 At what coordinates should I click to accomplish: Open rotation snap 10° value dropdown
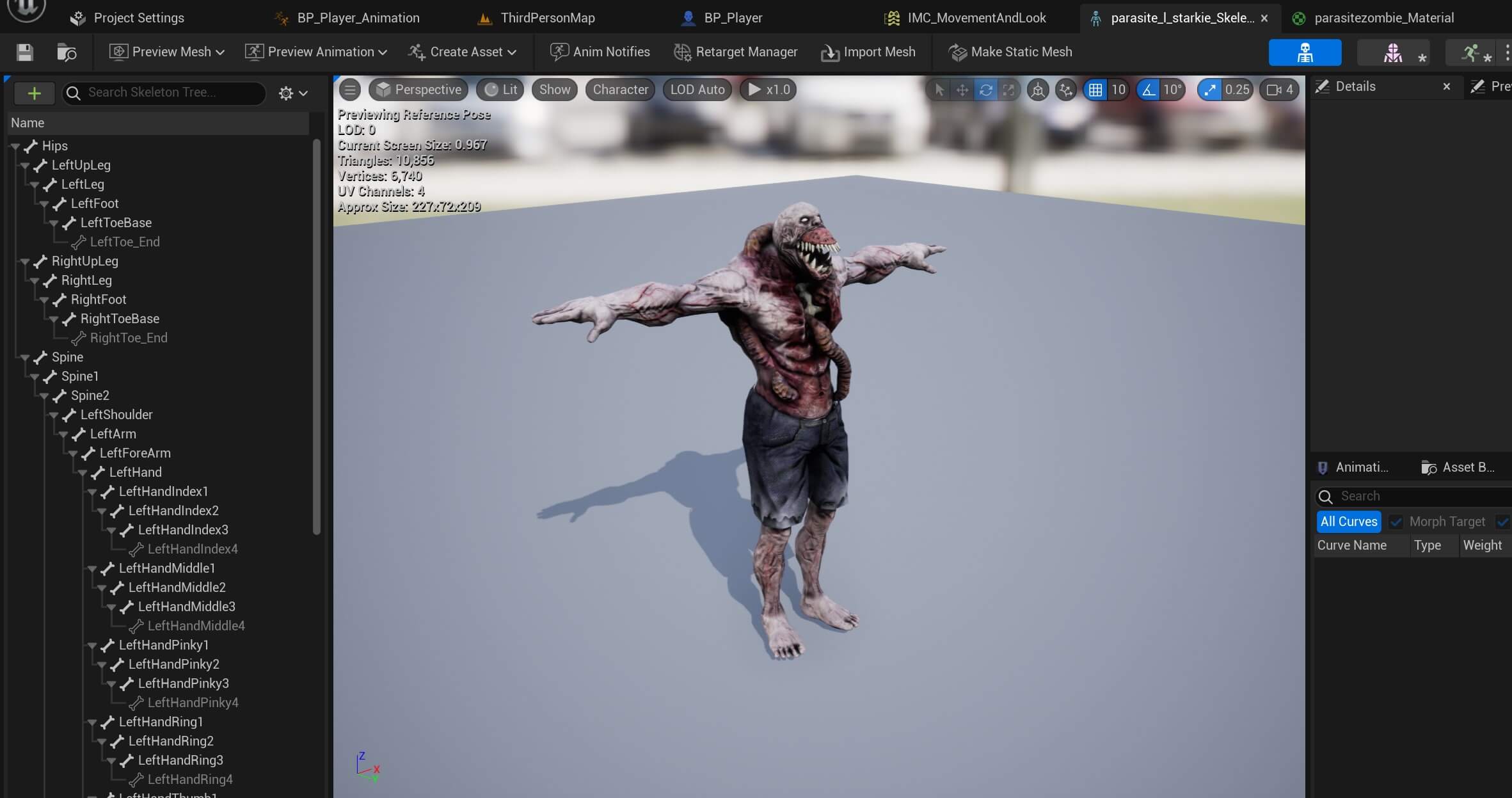(x=1173, y=90)
